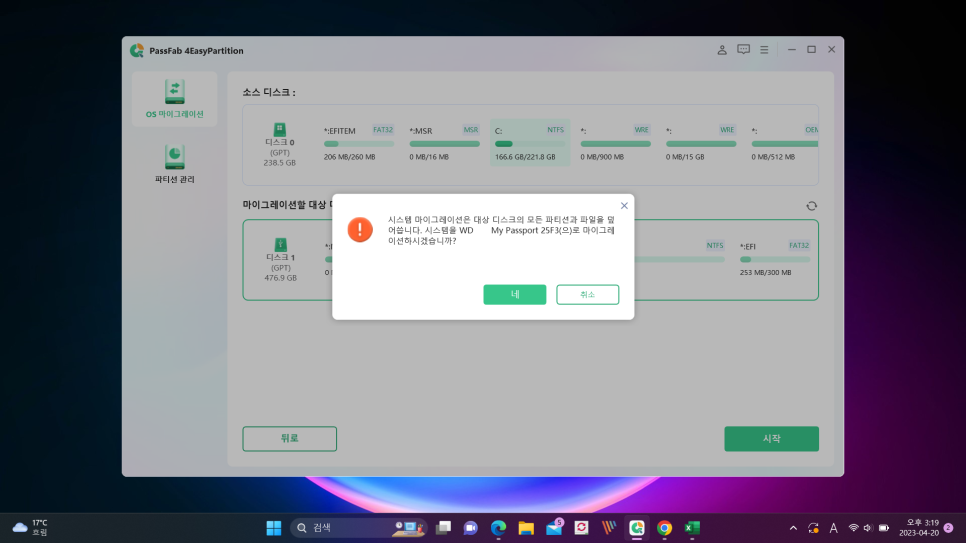Select the C: NTFS partition

pos(530,142)
